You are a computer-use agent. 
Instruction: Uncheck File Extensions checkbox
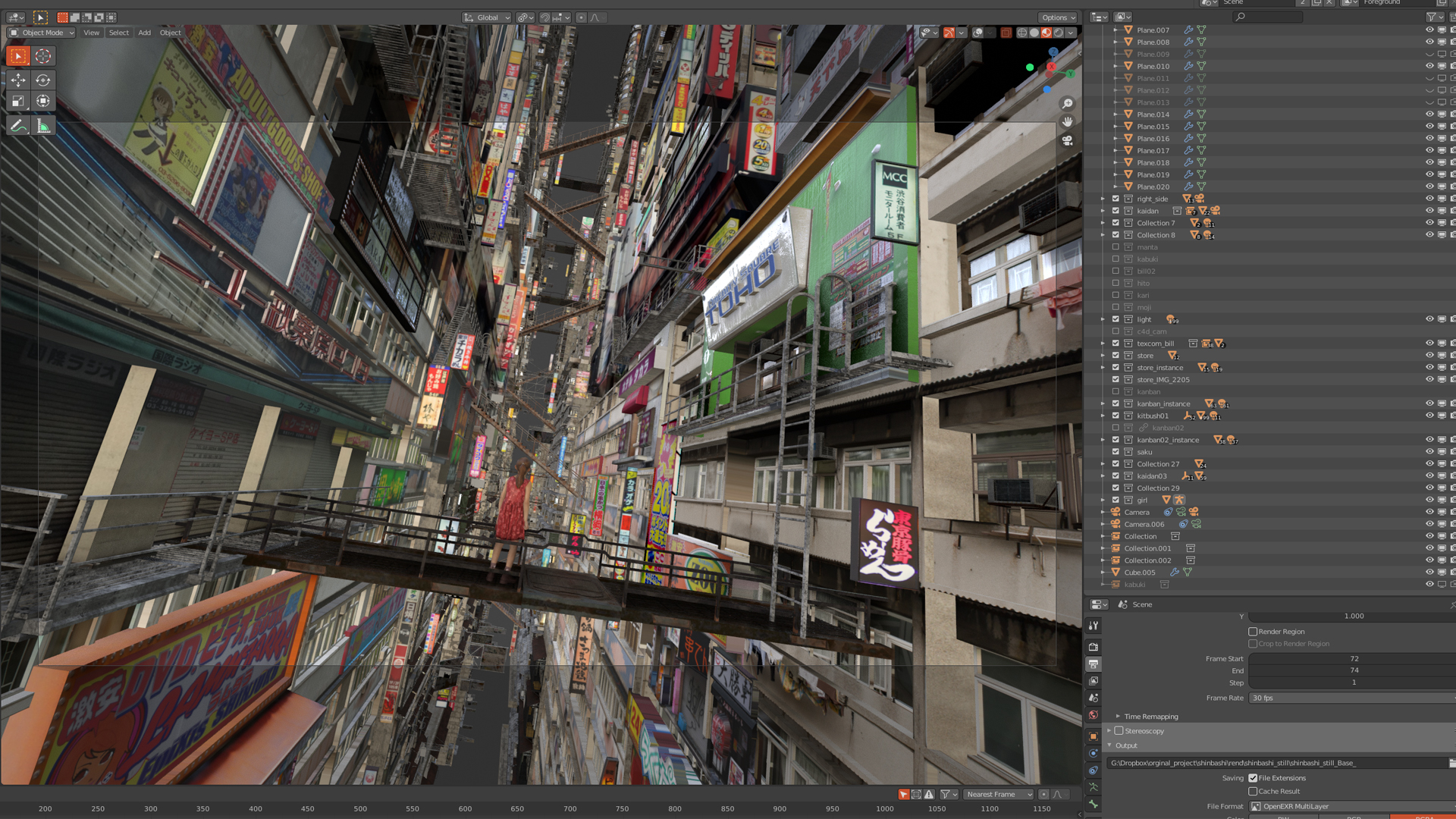click(1253, 778)
